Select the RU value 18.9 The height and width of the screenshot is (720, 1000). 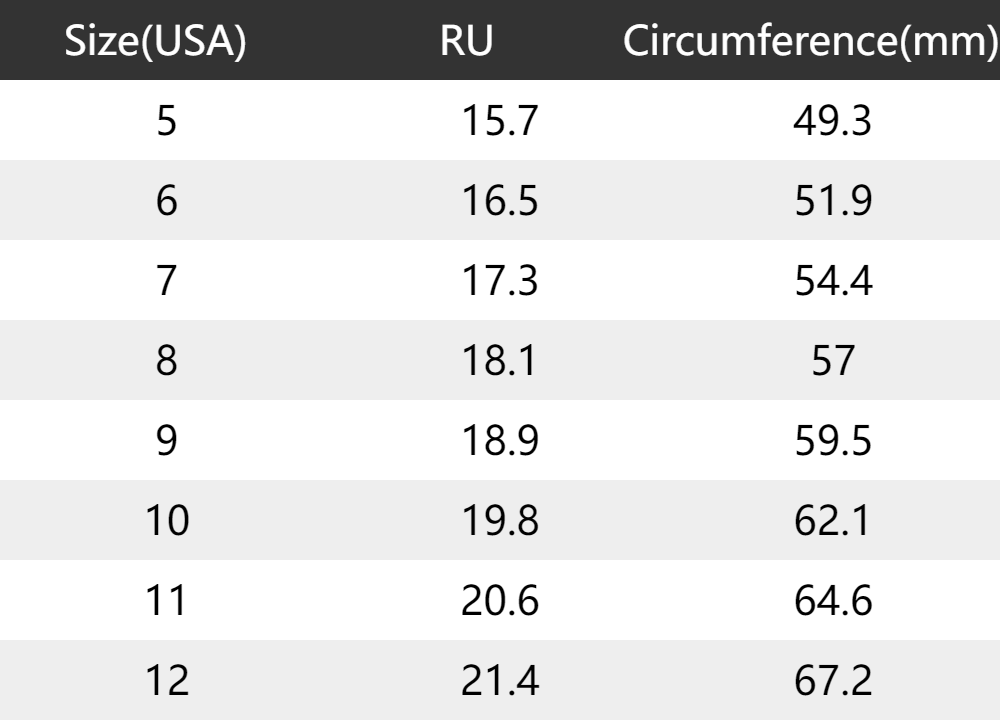coord(500,441)
